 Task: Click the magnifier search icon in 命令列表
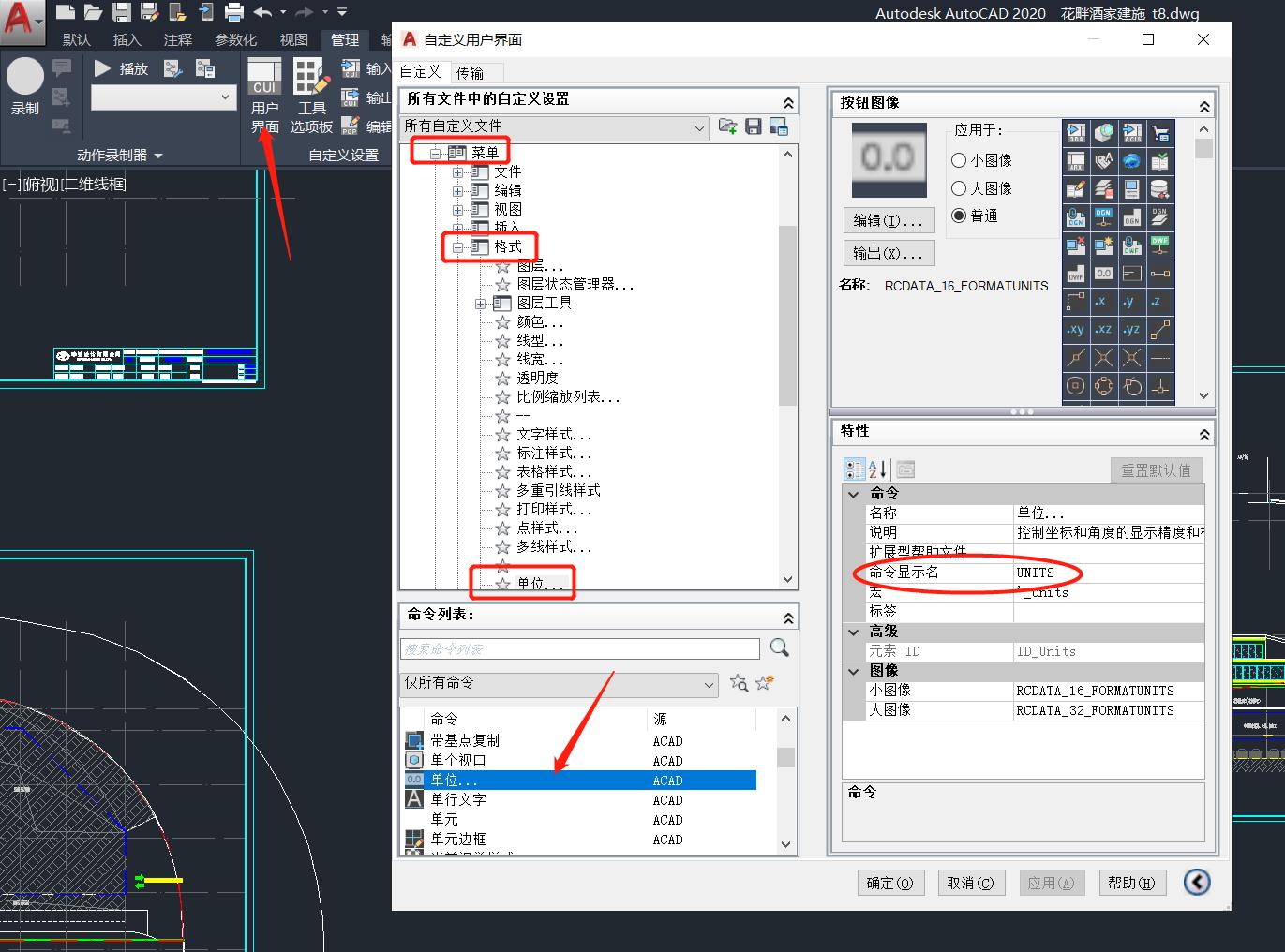tap(779, 647)
